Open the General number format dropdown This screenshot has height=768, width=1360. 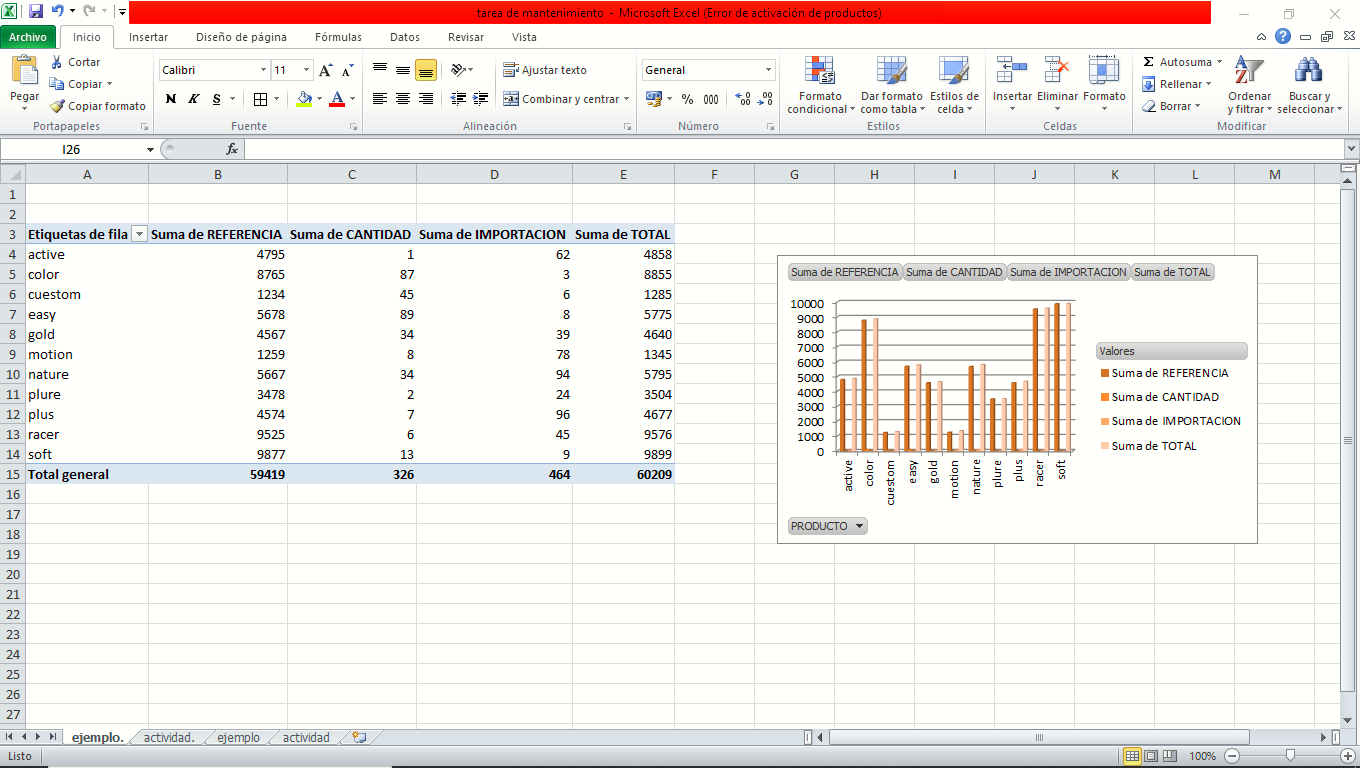769,70
